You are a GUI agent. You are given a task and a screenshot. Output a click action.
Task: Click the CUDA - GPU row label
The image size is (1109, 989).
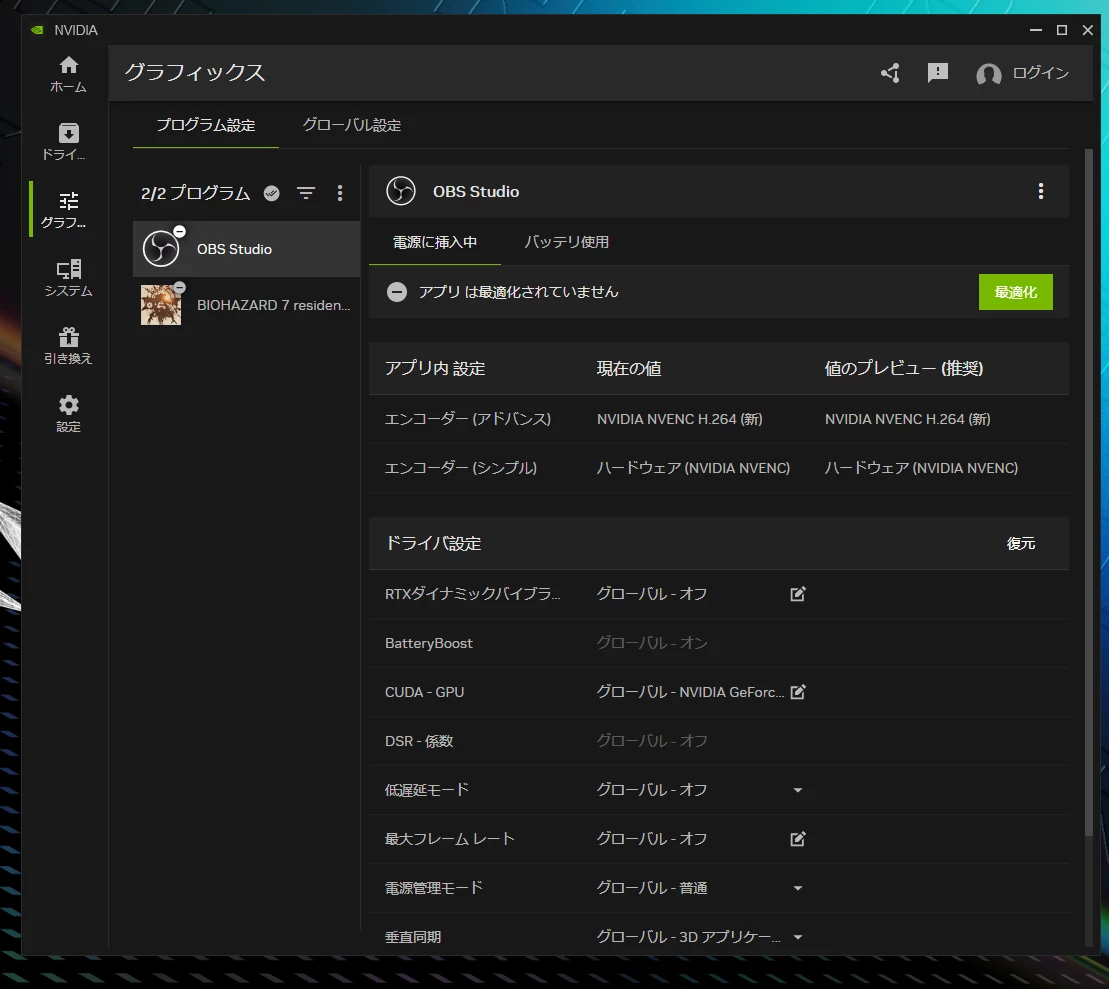pos(424,692)
